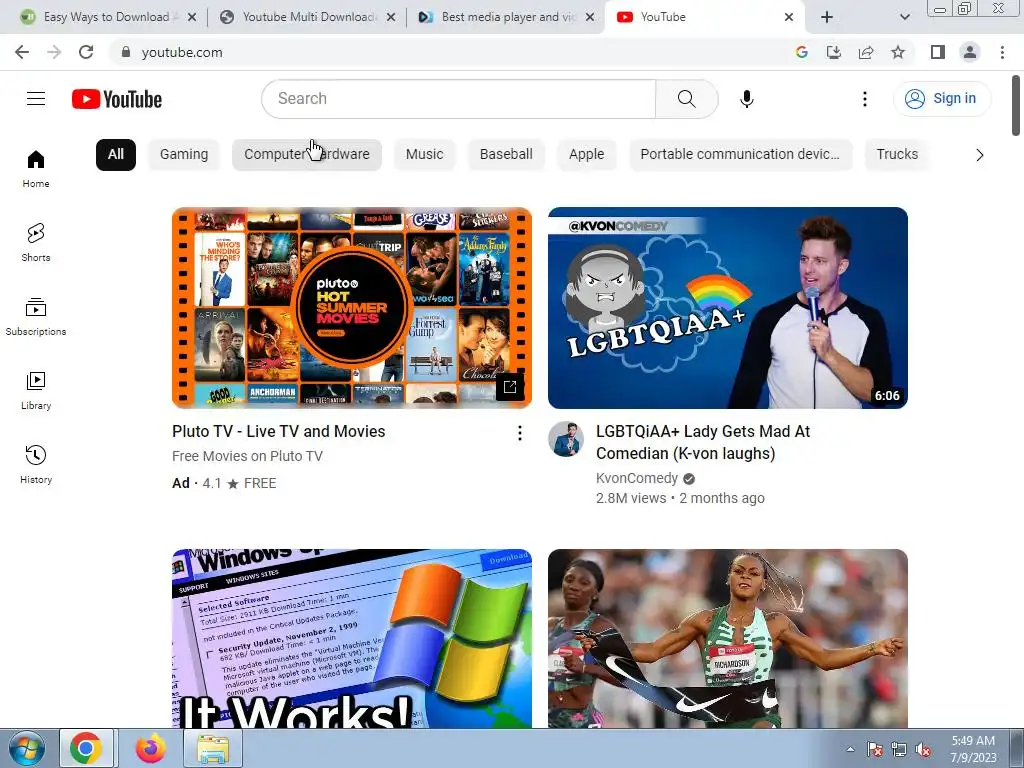1024x768 pixels.
Task: Open Library in sidebar
Action: 36,391
